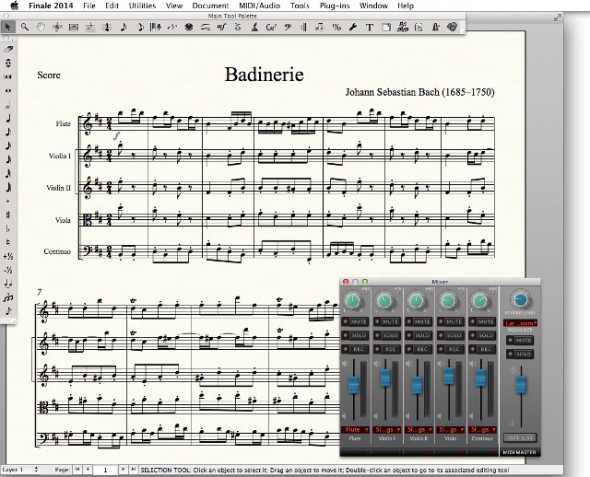Select the tuplet icon in Simple Entry
The image size is (590, 477).
(x=8, y=298)
